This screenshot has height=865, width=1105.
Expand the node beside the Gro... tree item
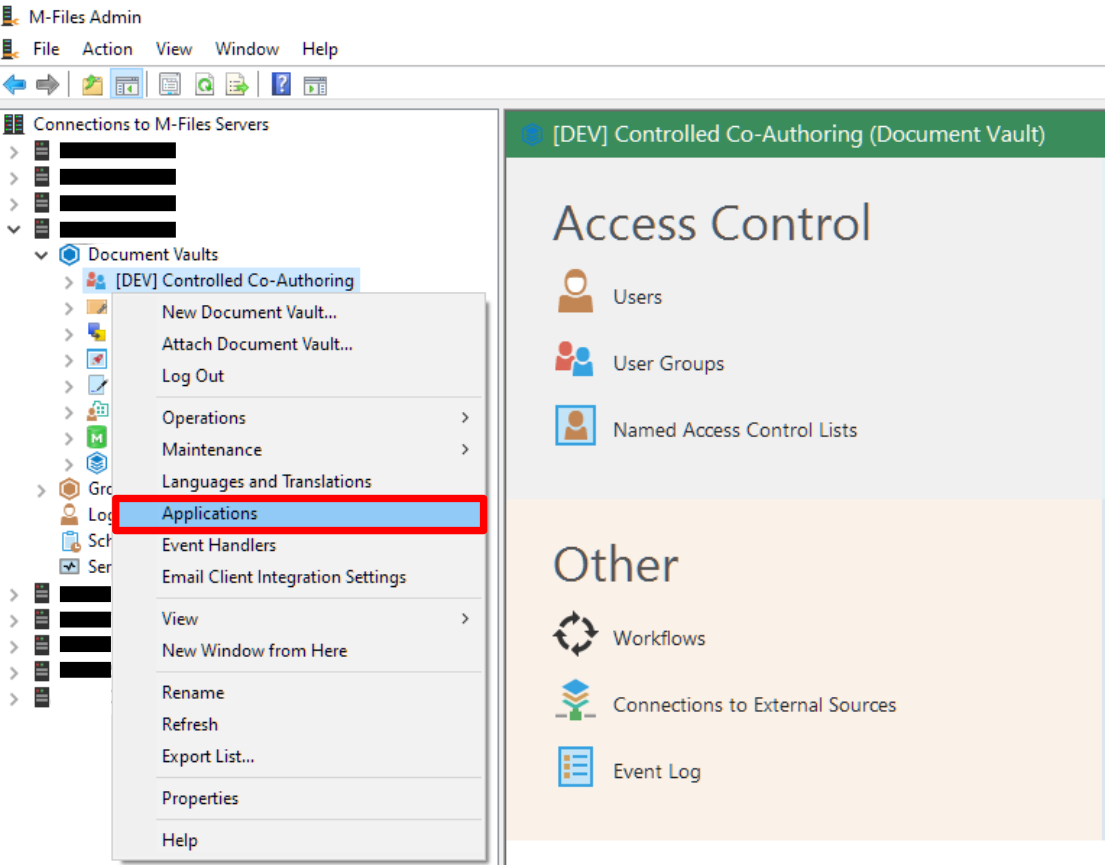42,490
